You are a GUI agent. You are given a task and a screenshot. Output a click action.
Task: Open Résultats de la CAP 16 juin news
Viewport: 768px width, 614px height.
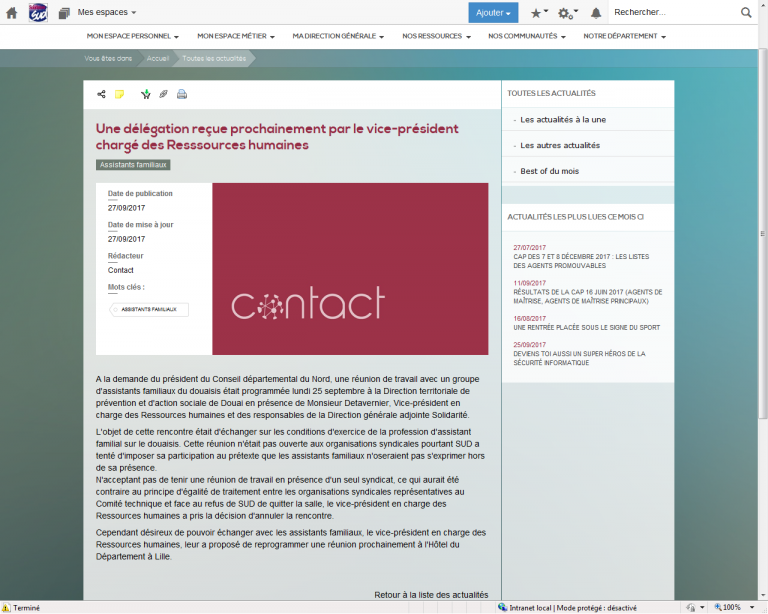588,296
